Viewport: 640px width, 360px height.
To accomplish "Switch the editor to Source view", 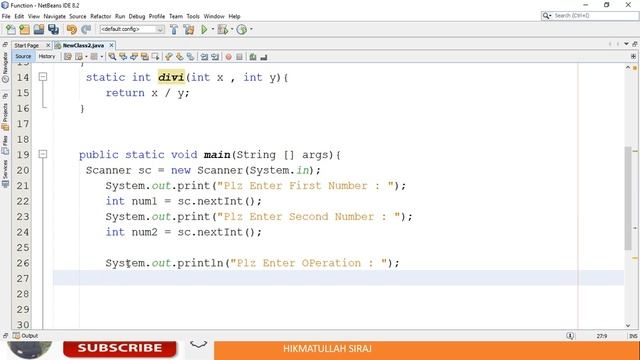I will 23,56.
